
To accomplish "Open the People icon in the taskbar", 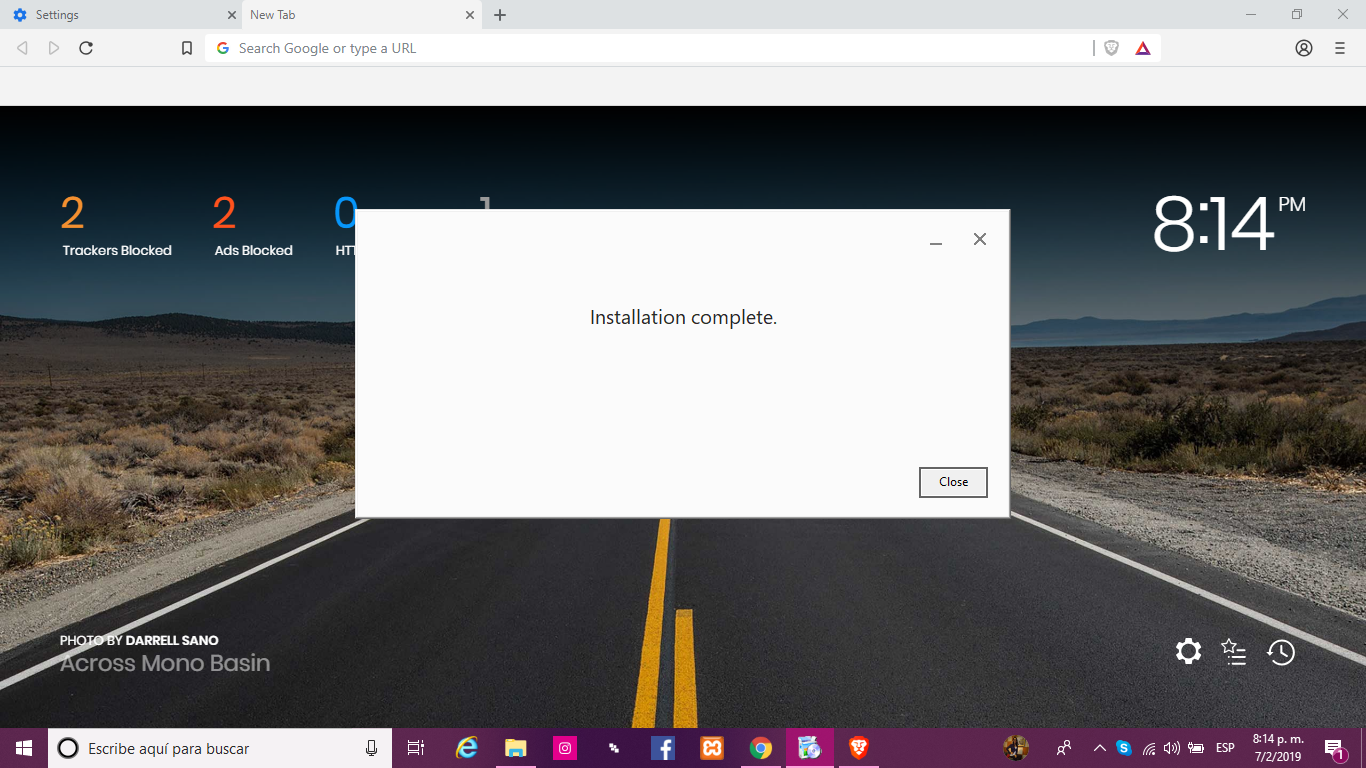I will (1064, 748).
